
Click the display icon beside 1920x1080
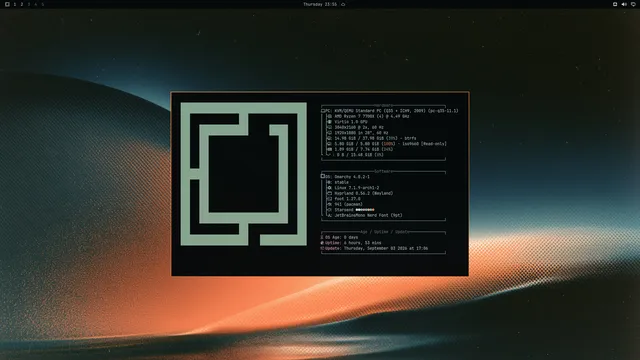330,133
